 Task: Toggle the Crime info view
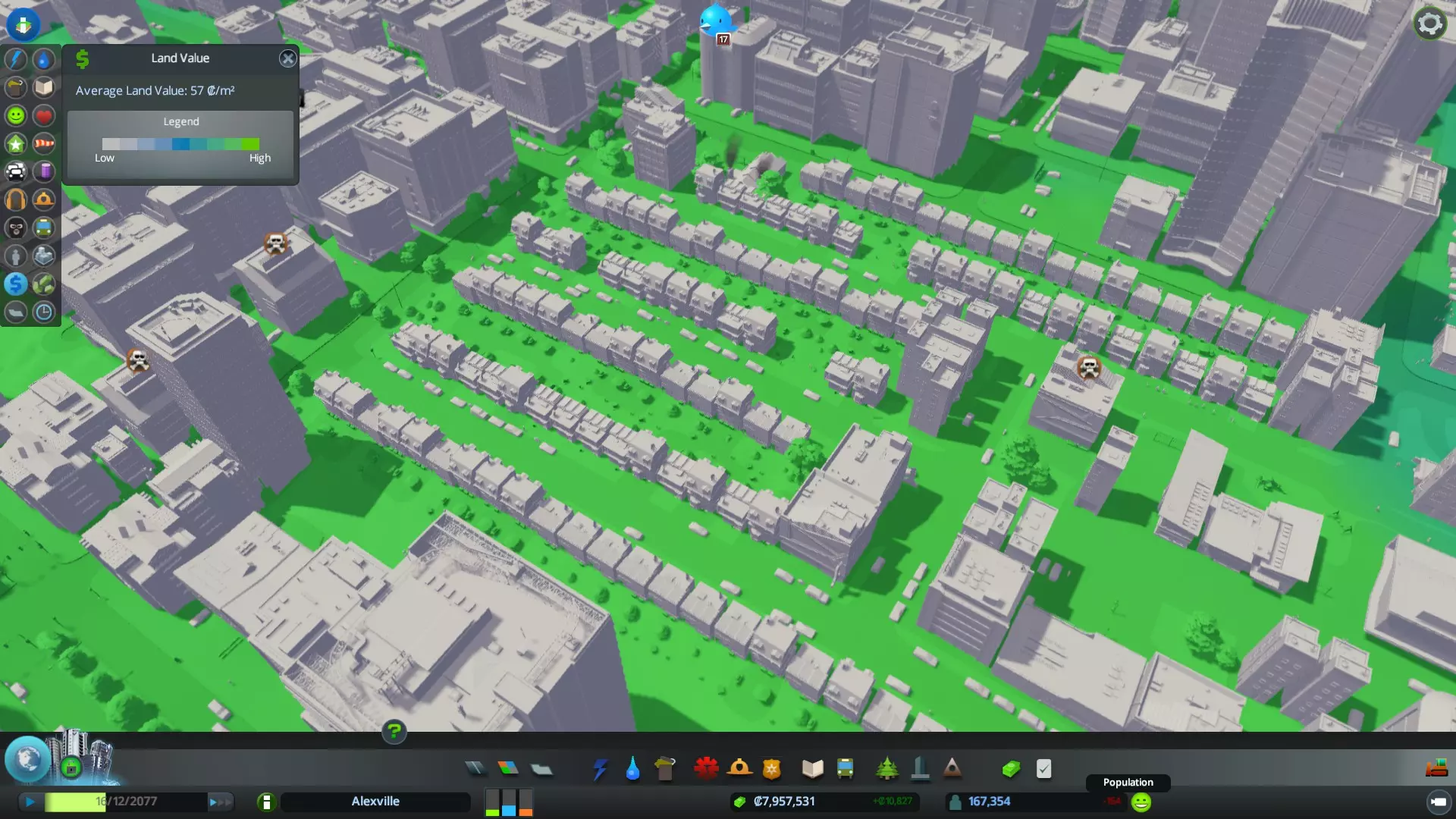point(15,228)
